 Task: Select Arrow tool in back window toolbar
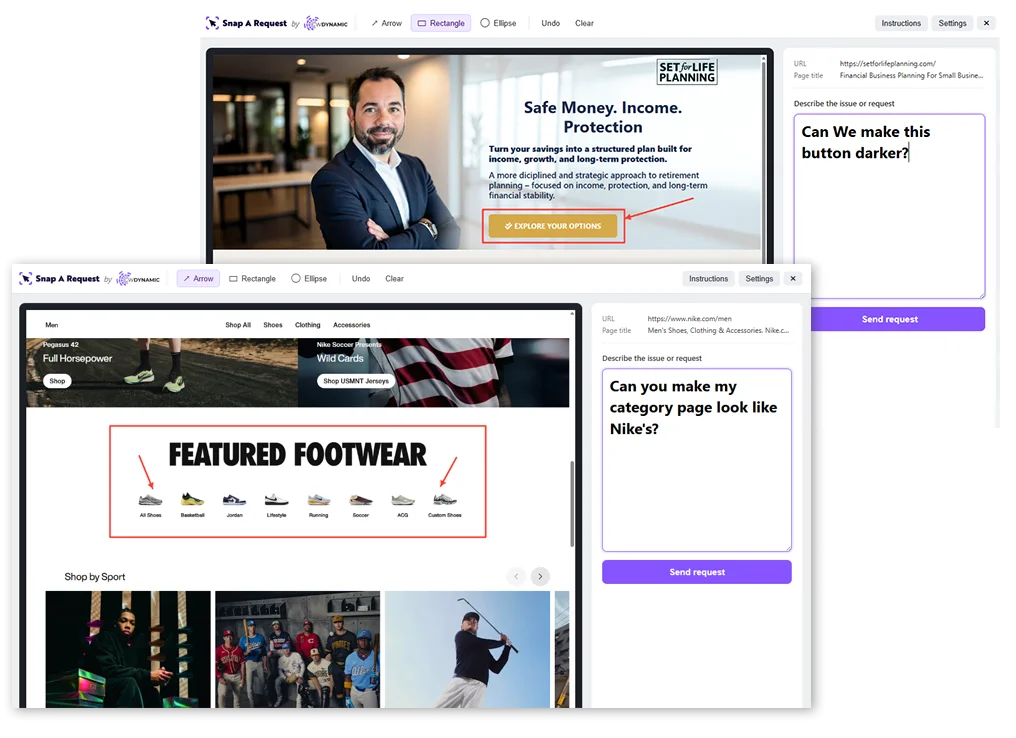point(387,23)
